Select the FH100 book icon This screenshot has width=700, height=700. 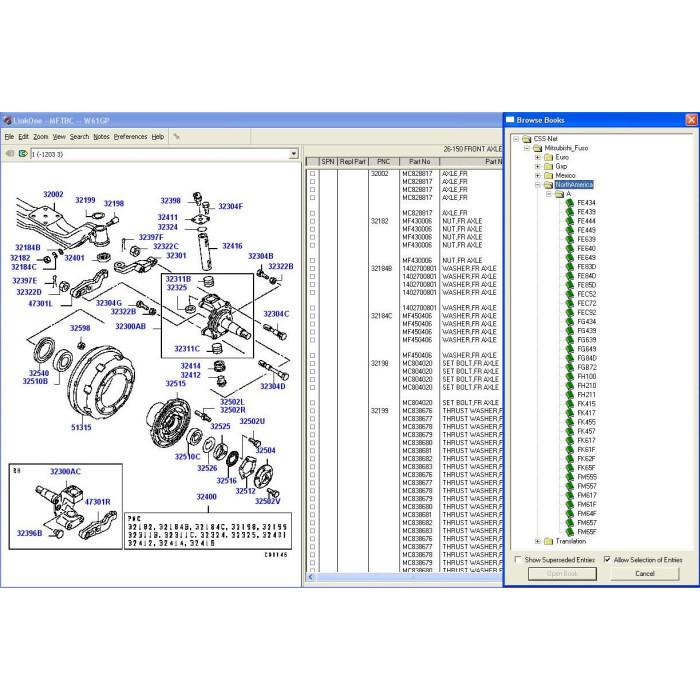tap(569, 377)
